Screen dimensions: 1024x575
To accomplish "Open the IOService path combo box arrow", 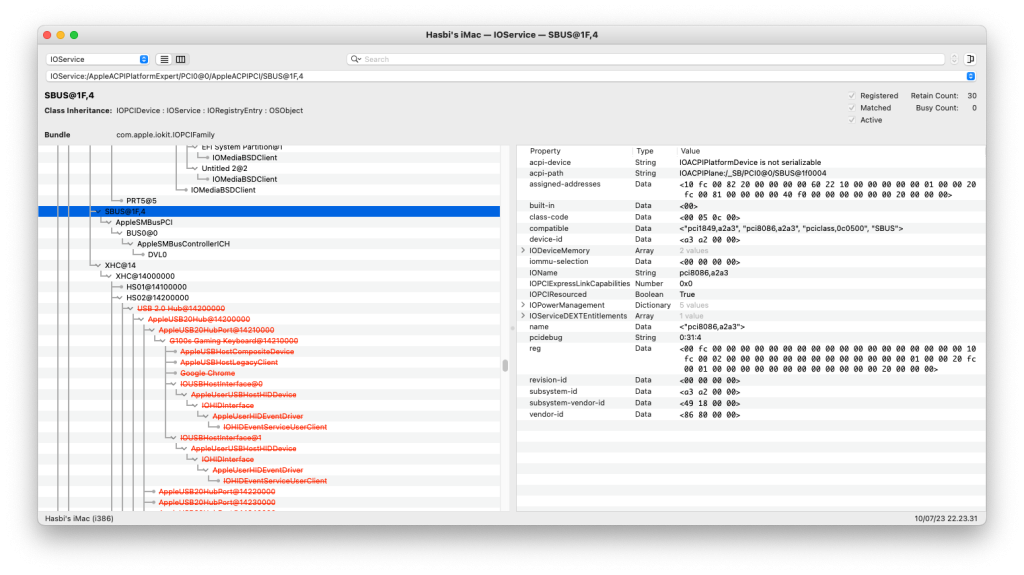I will pyautogui.click(x=970, y=76).
